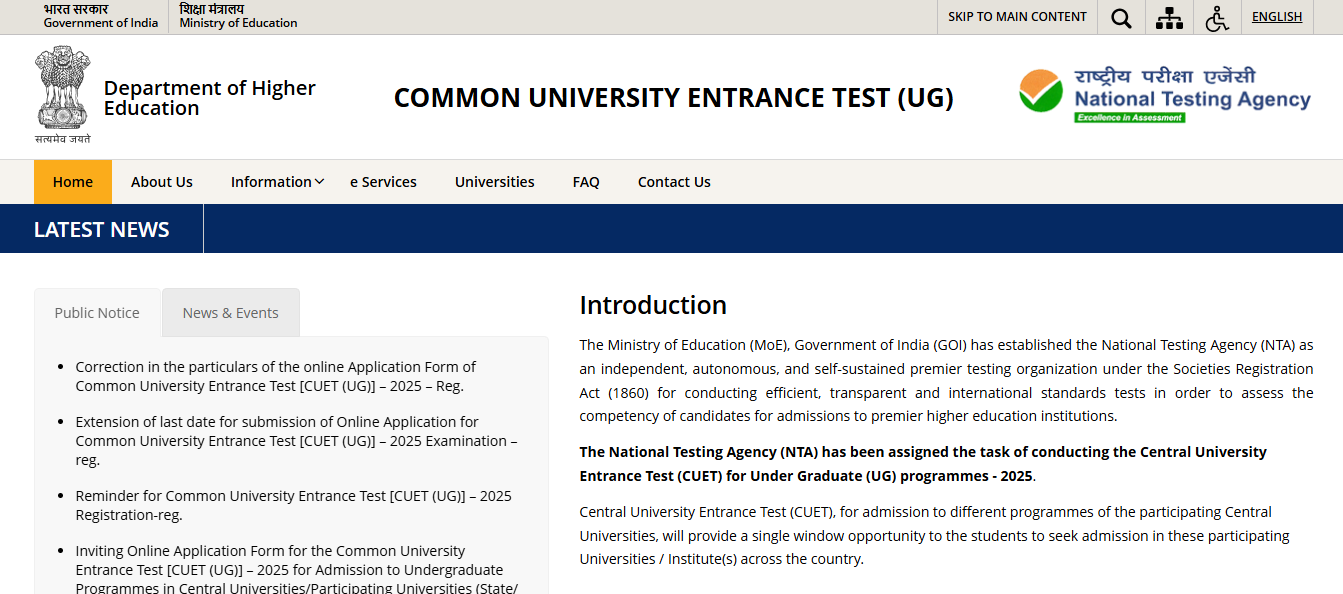Open the About Us menu item
Image resolution: width=1343 pixels, height=594 pixels.
161,181
